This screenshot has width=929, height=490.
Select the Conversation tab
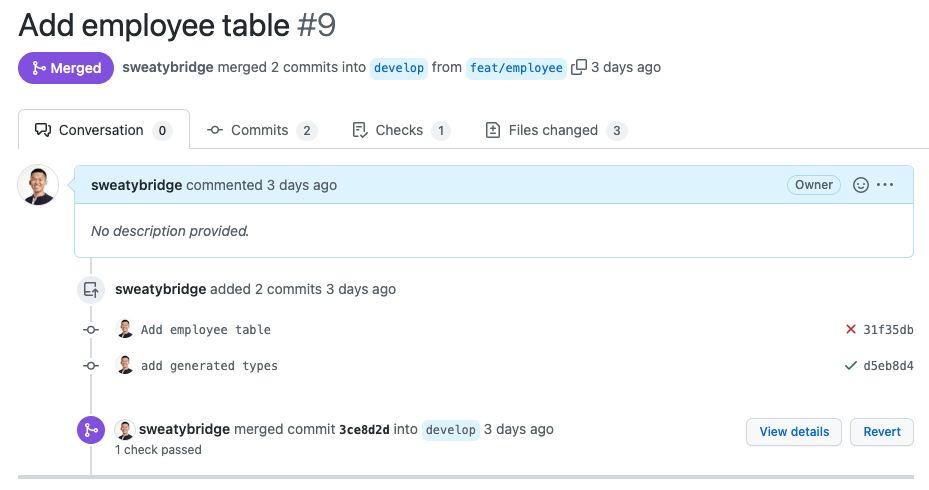click(x=104, y=130)
